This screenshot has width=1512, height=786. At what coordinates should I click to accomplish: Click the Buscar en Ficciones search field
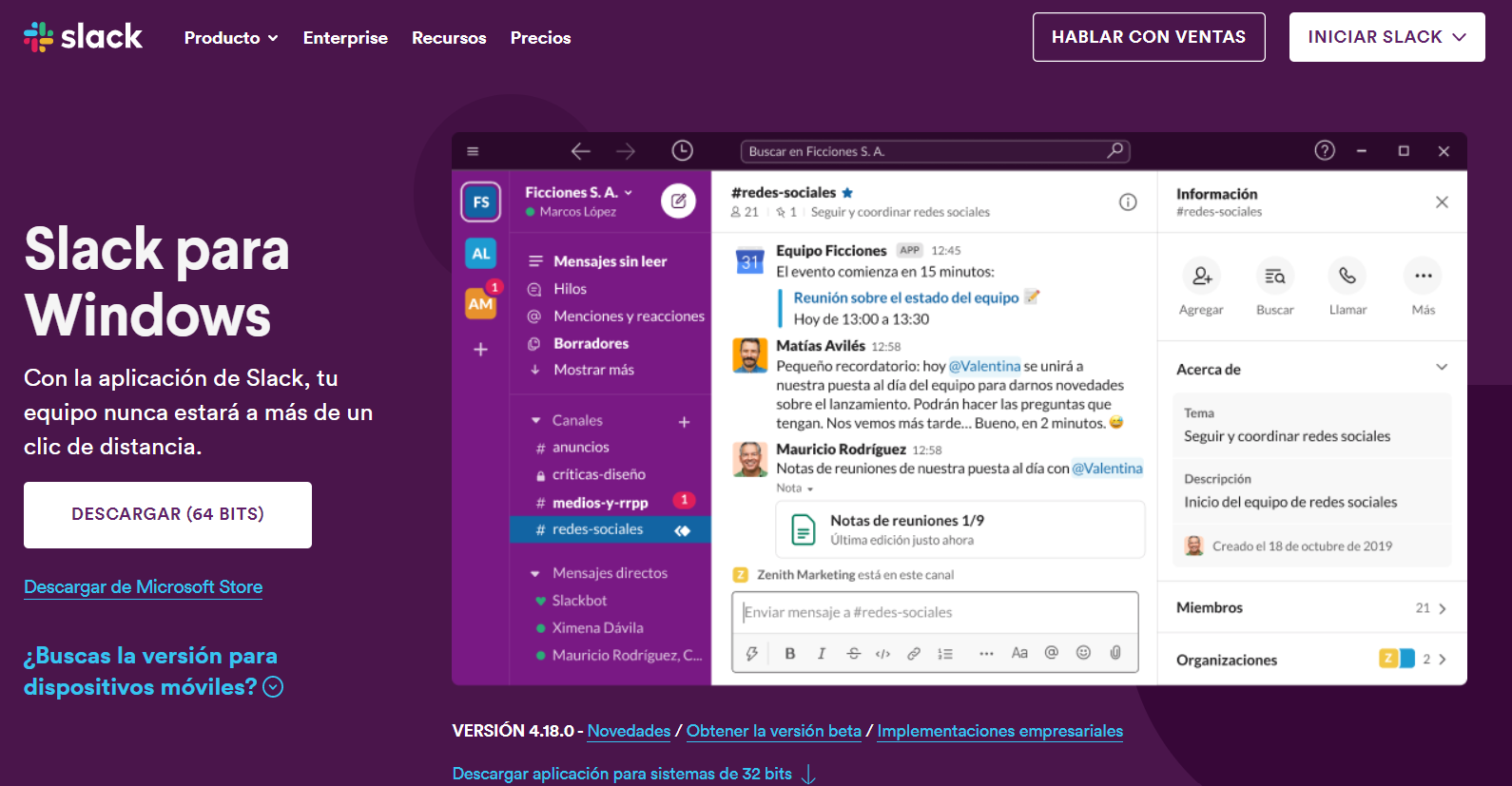(x=935, y=151)
